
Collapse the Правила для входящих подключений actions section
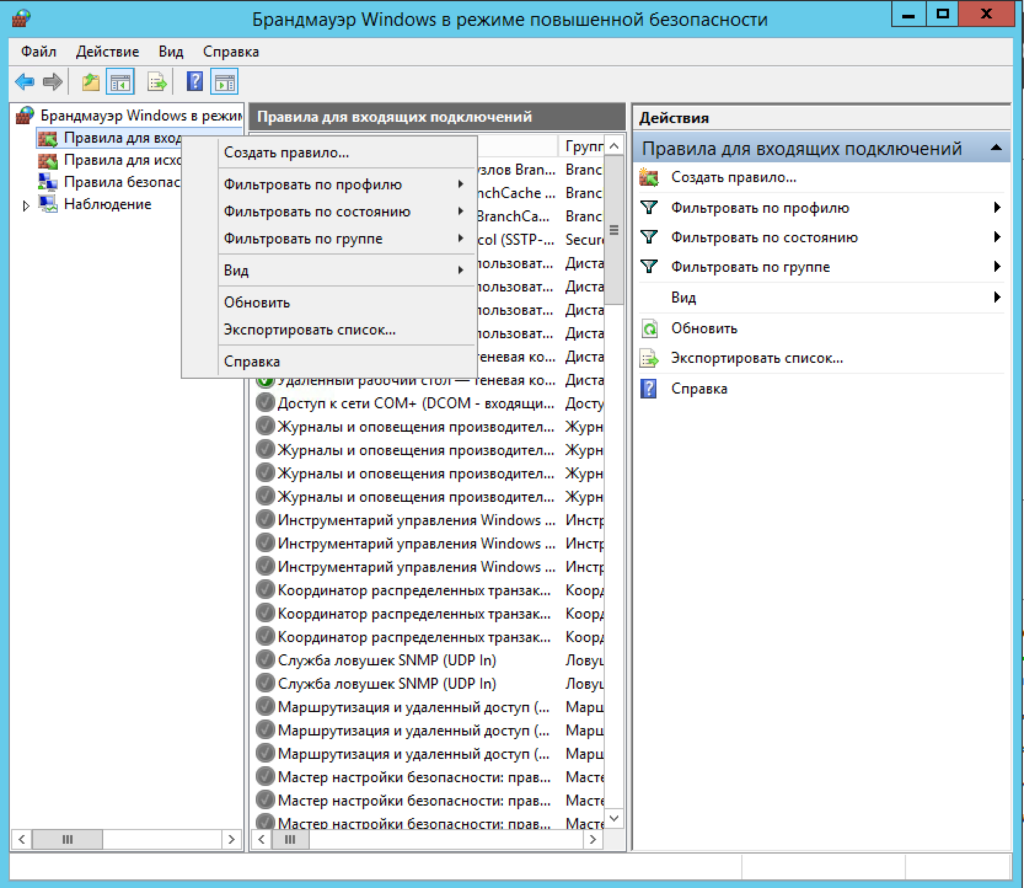point(995,148)
